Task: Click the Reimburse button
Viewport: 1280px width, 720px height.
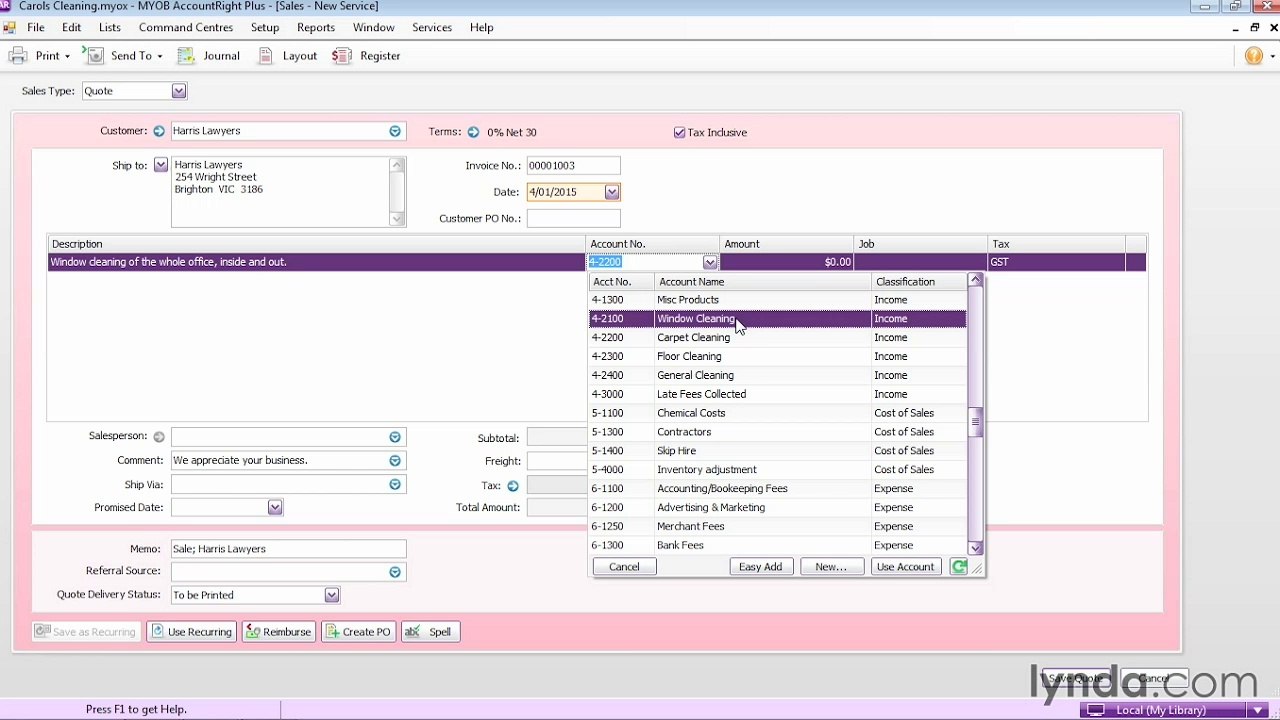Action: [278, 632]
